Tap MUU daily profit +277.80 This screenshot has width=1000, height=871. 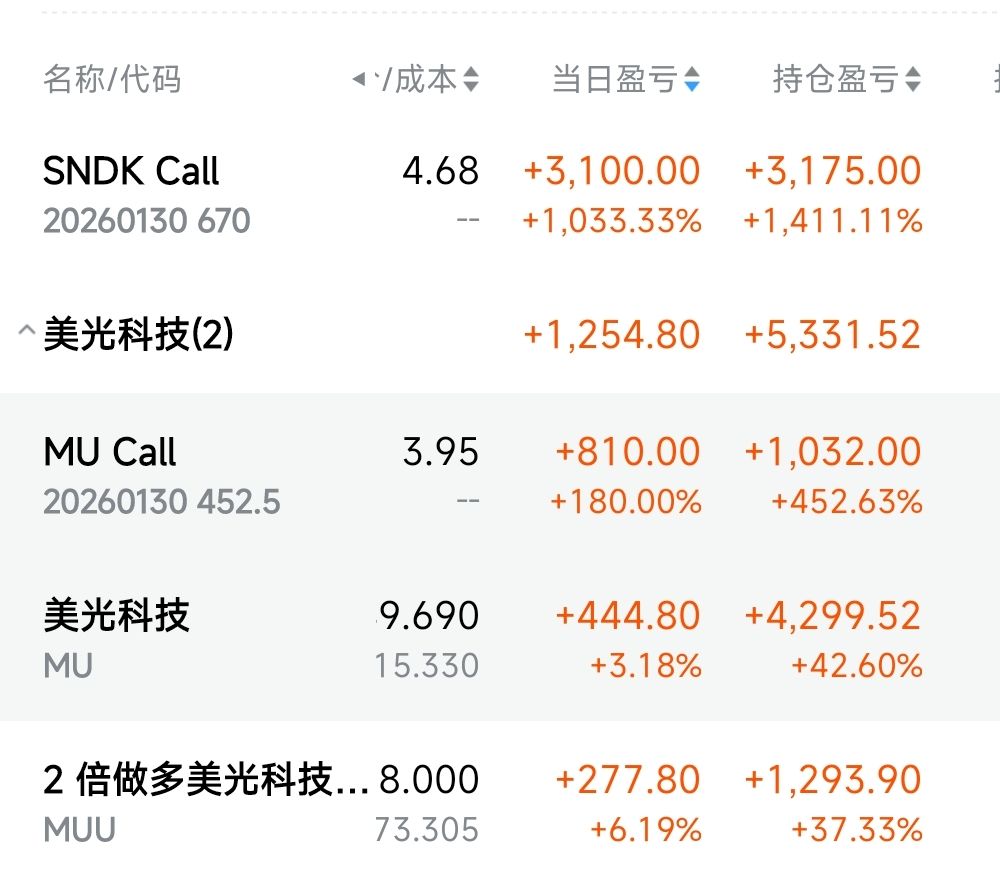pos(627,780)
